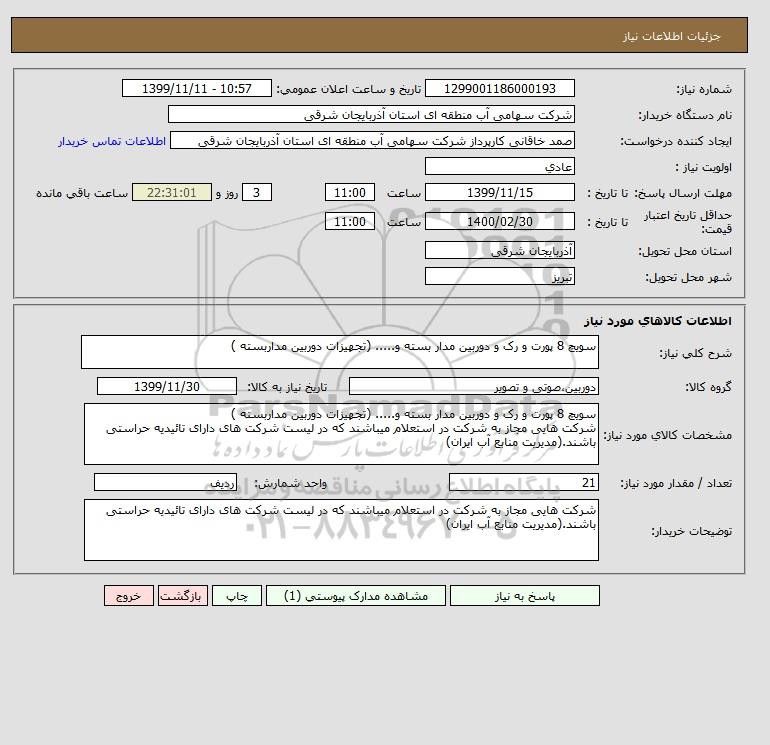Click the تعداد / مقدار مورد نیاز label
Image resolution: width=770 pixels, height=745 pixels.
coord(676,483)
